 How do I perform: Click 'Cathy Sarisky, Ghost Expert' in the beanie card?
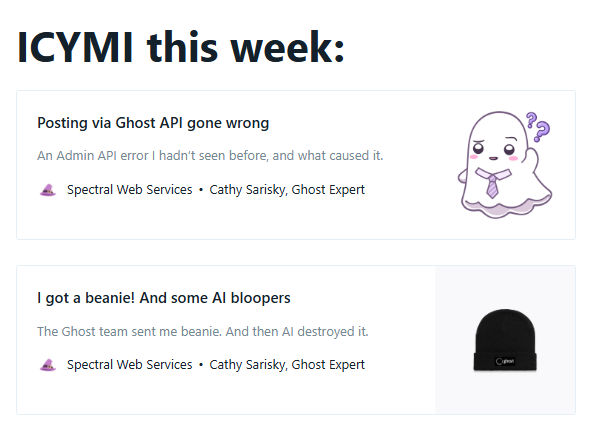click(287, 365)
